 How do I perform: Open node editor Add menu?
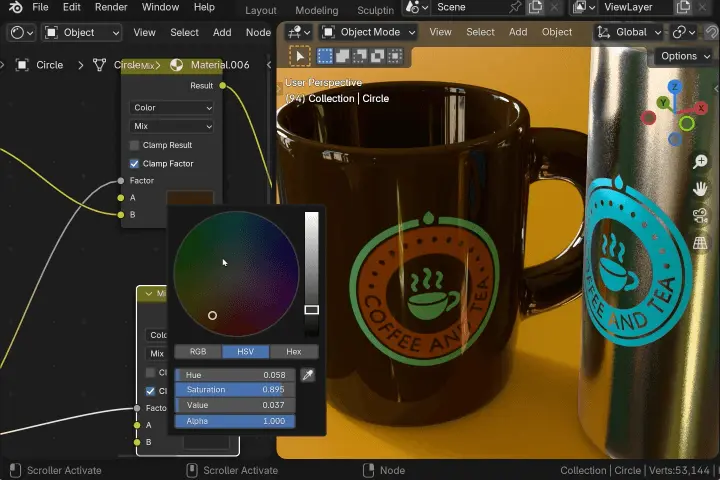click(x=222, y=33)
